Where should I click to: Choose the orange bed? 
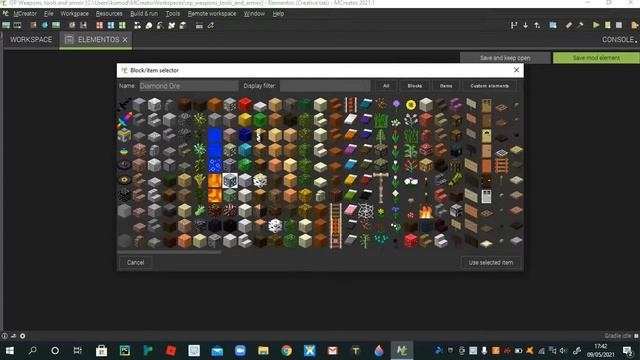(350, 135)
